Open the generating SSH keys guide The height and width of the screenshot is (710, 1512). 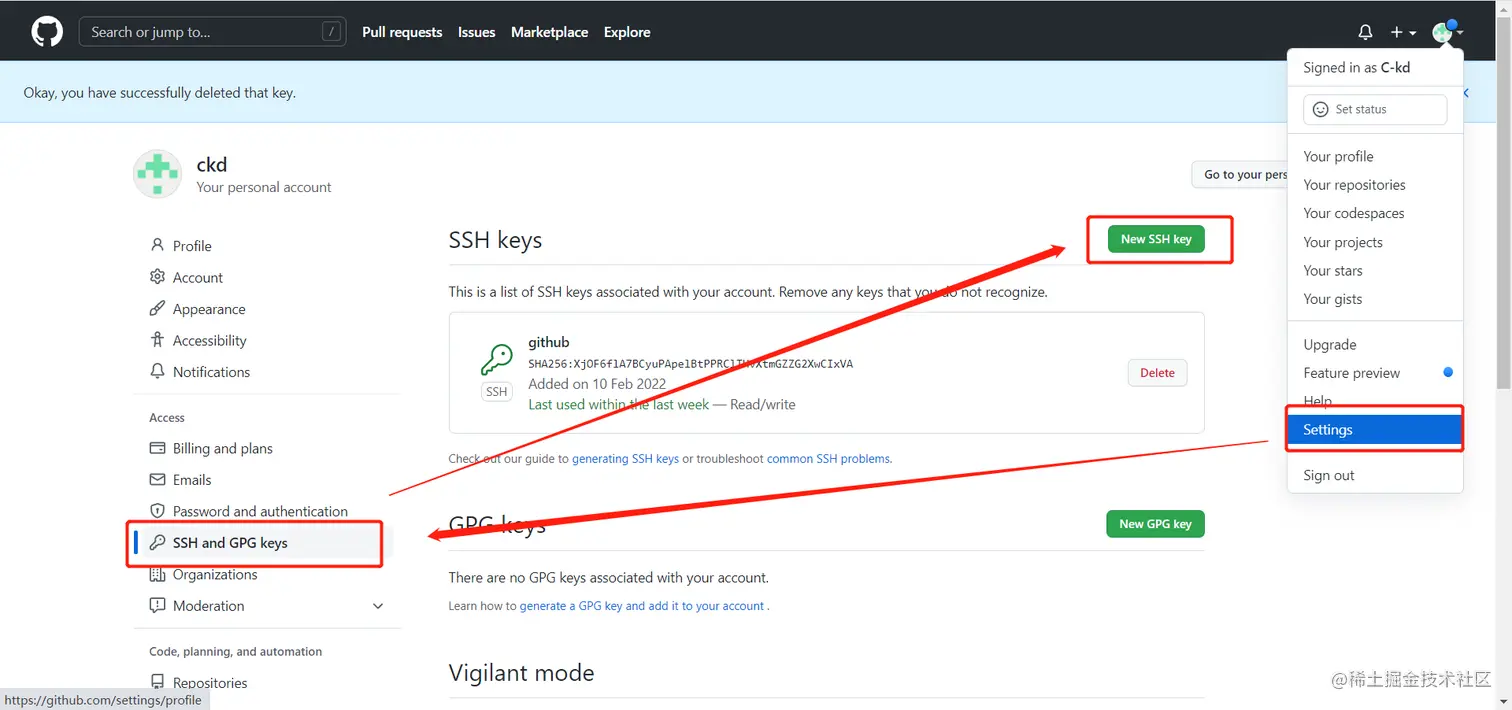click(625, 459)
